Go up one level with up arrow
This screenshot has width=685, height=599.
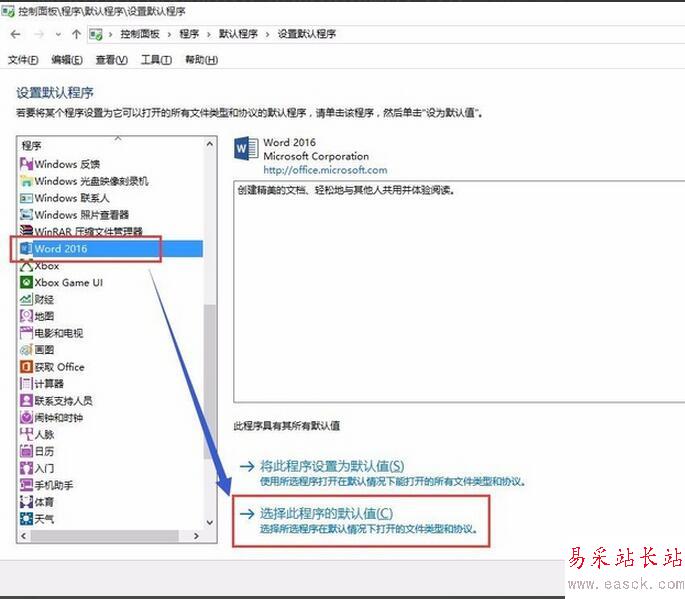coord(76,34)
